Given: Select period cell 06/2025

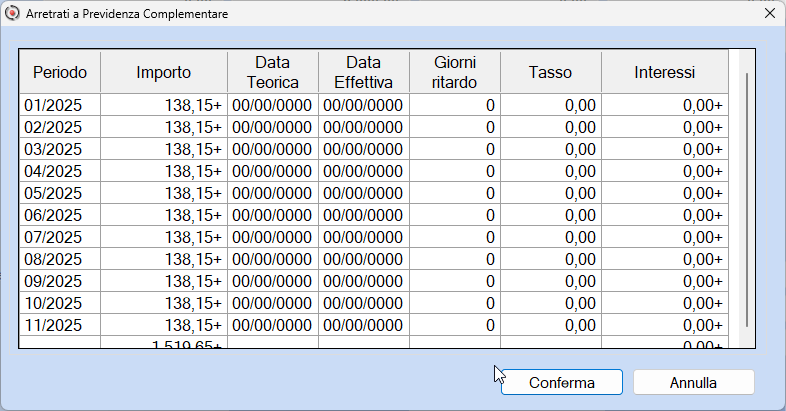Looking at the screenshot, I should [x=60, y=216].
